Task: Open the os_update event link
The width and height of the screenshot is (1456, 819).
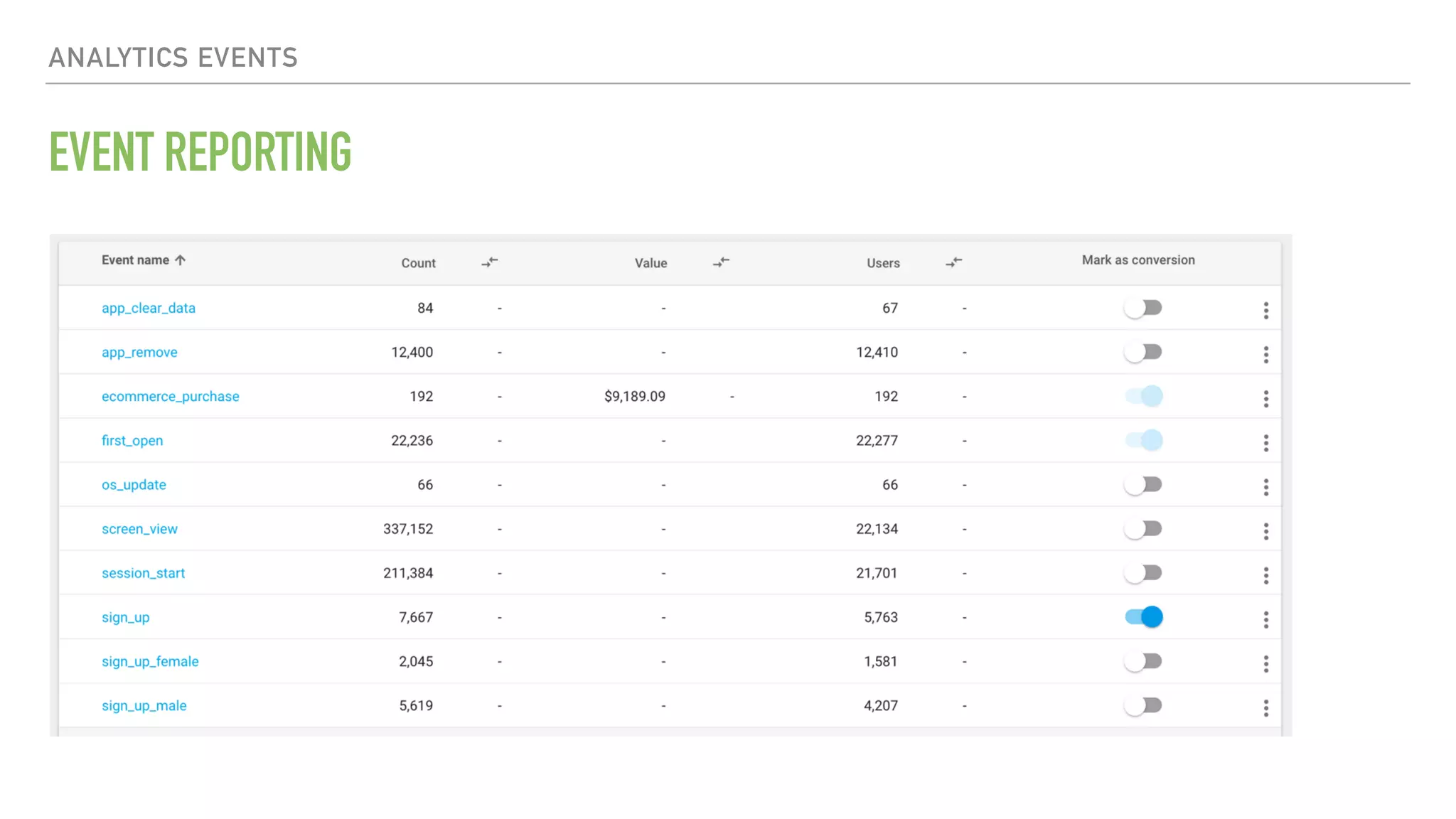Action: point(134,485)
